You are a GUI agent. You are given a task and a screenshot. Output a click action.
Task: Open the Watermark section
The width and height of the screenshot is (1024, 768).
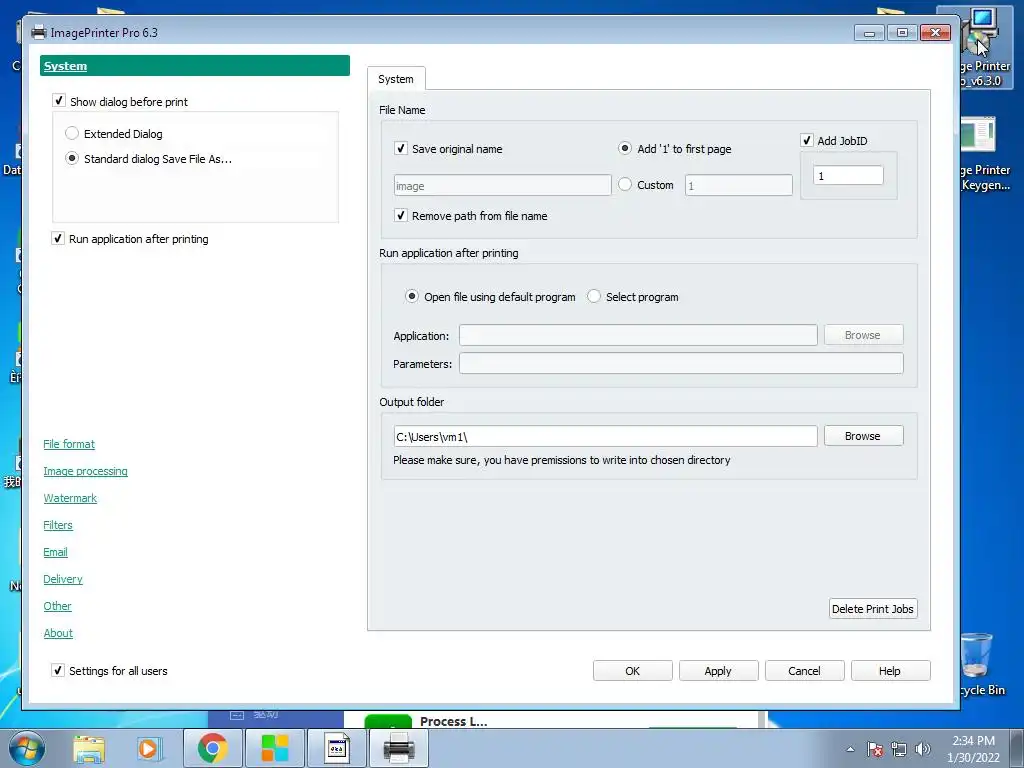coord(70,498)
